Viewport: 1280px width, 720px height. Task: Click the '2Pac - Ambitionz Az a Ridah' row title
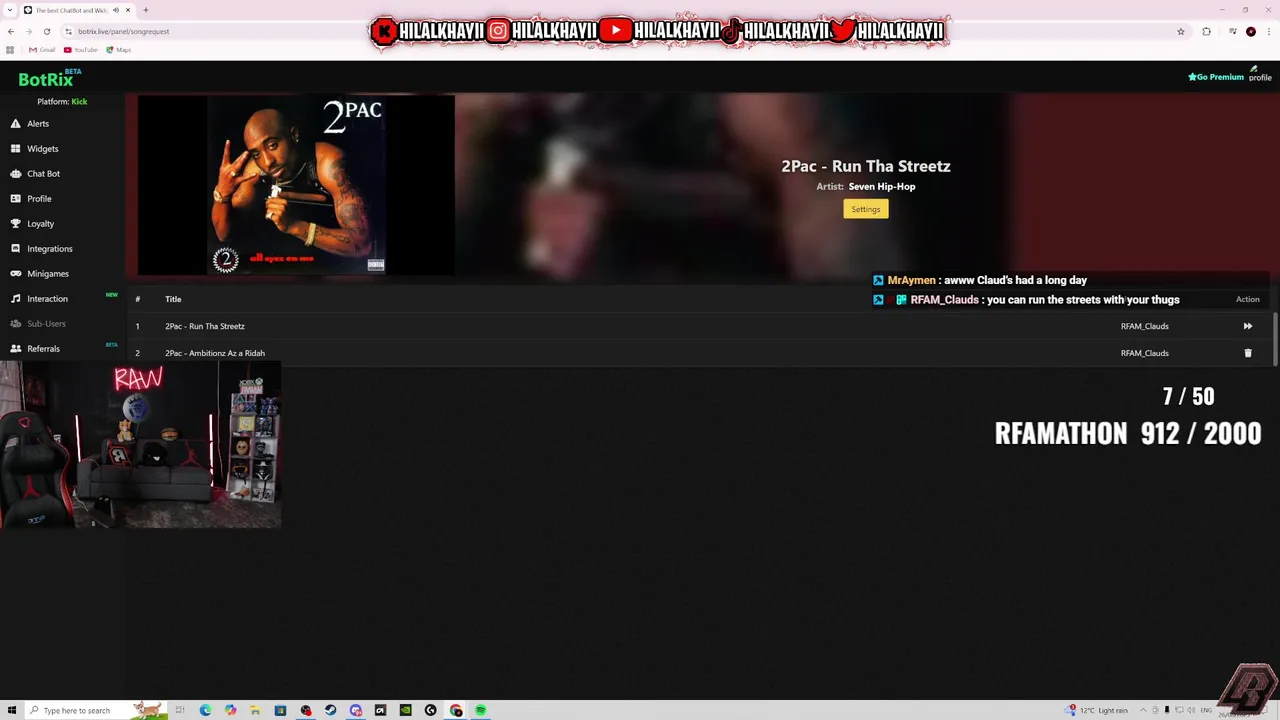pos(215,353)
